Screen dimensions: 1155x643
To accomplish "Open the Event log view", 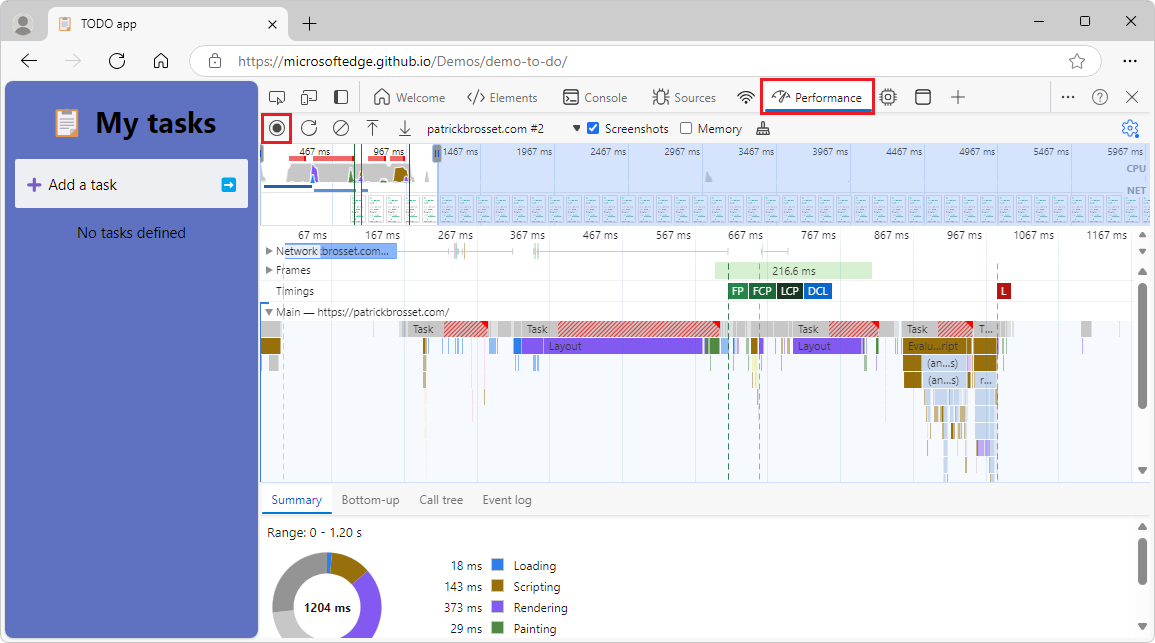I will (507, 499).
